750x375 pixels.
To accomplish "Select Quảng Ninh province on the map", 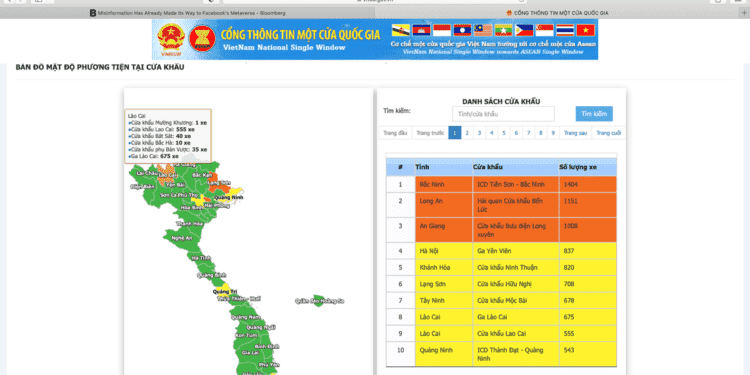I will [x=229, y=197].
